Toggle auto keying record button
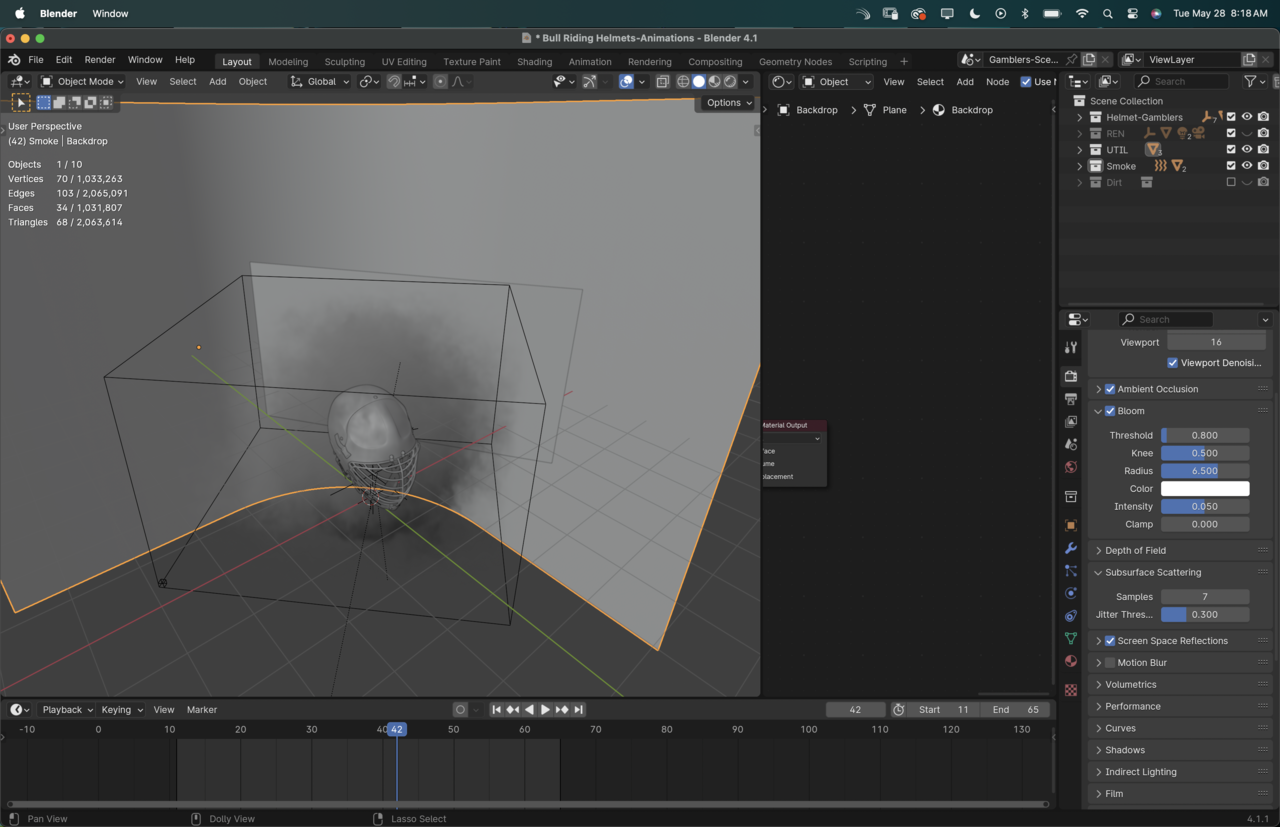Screen dimensions: 1280x827 (460, 710)
